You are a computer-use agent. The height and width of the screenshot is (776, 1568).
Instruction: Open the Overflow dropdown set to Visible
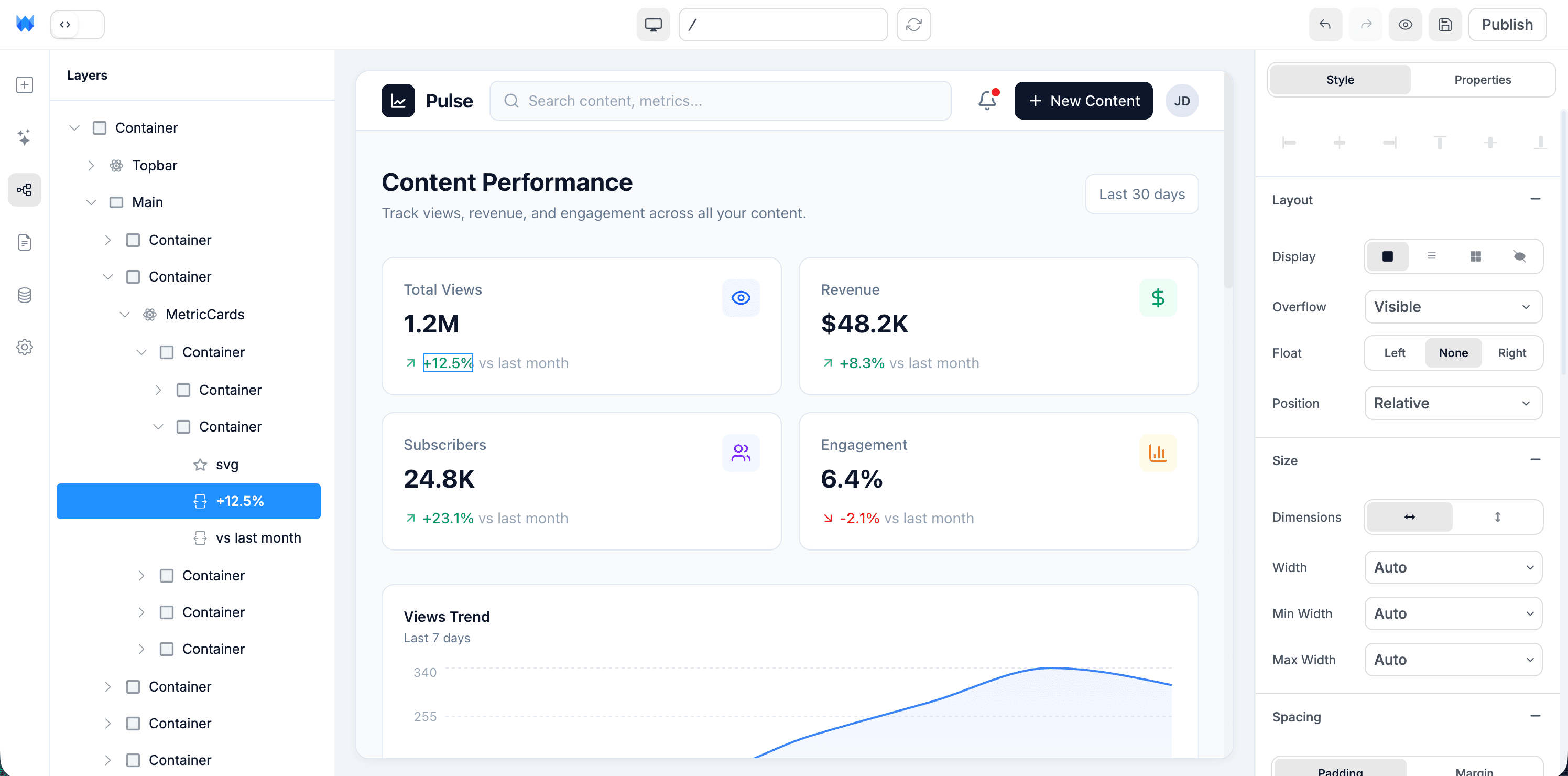pyautogui.click(x=1453, y=306)
